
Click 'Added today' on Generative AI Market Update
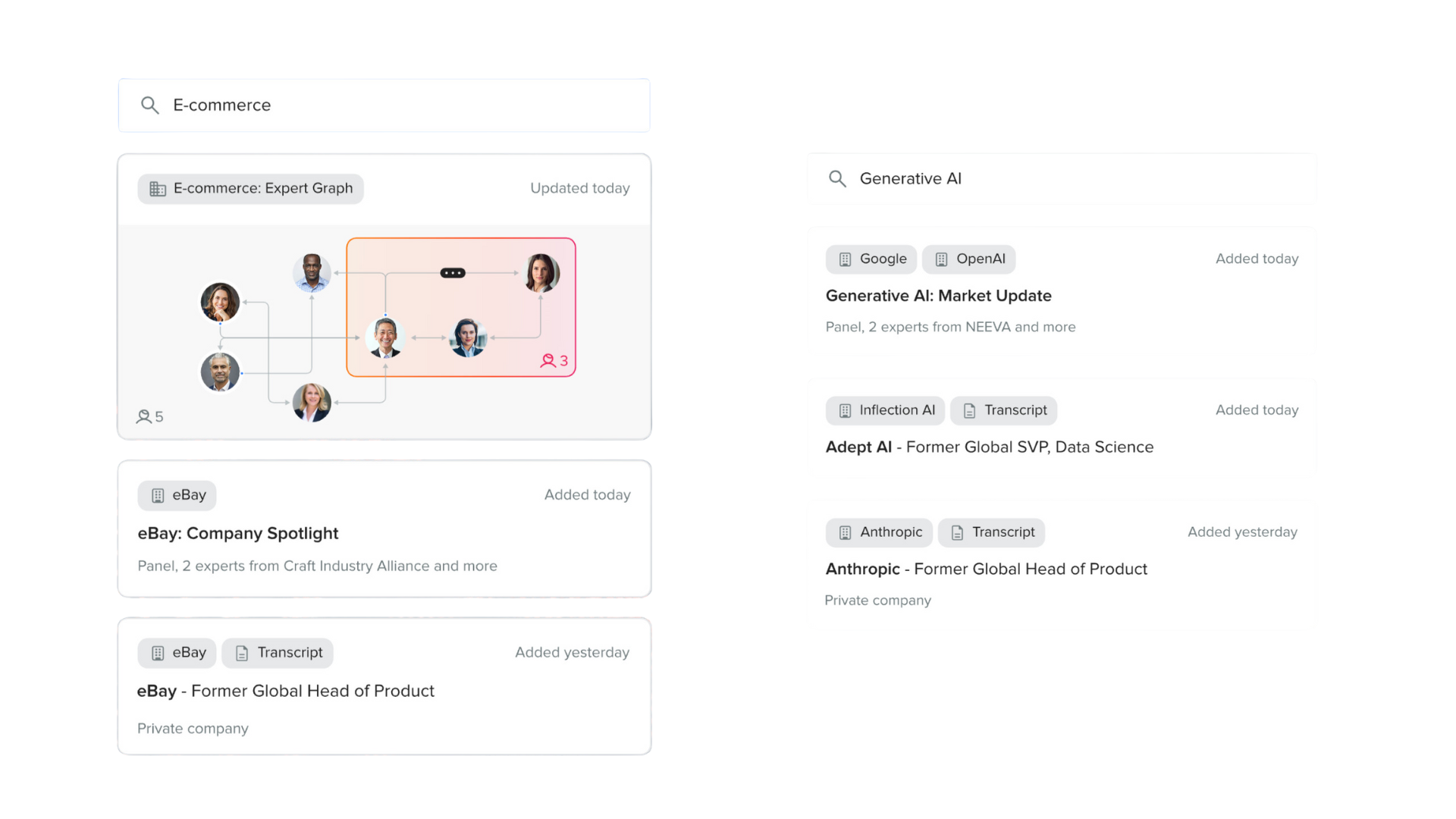pos(1257,259)
